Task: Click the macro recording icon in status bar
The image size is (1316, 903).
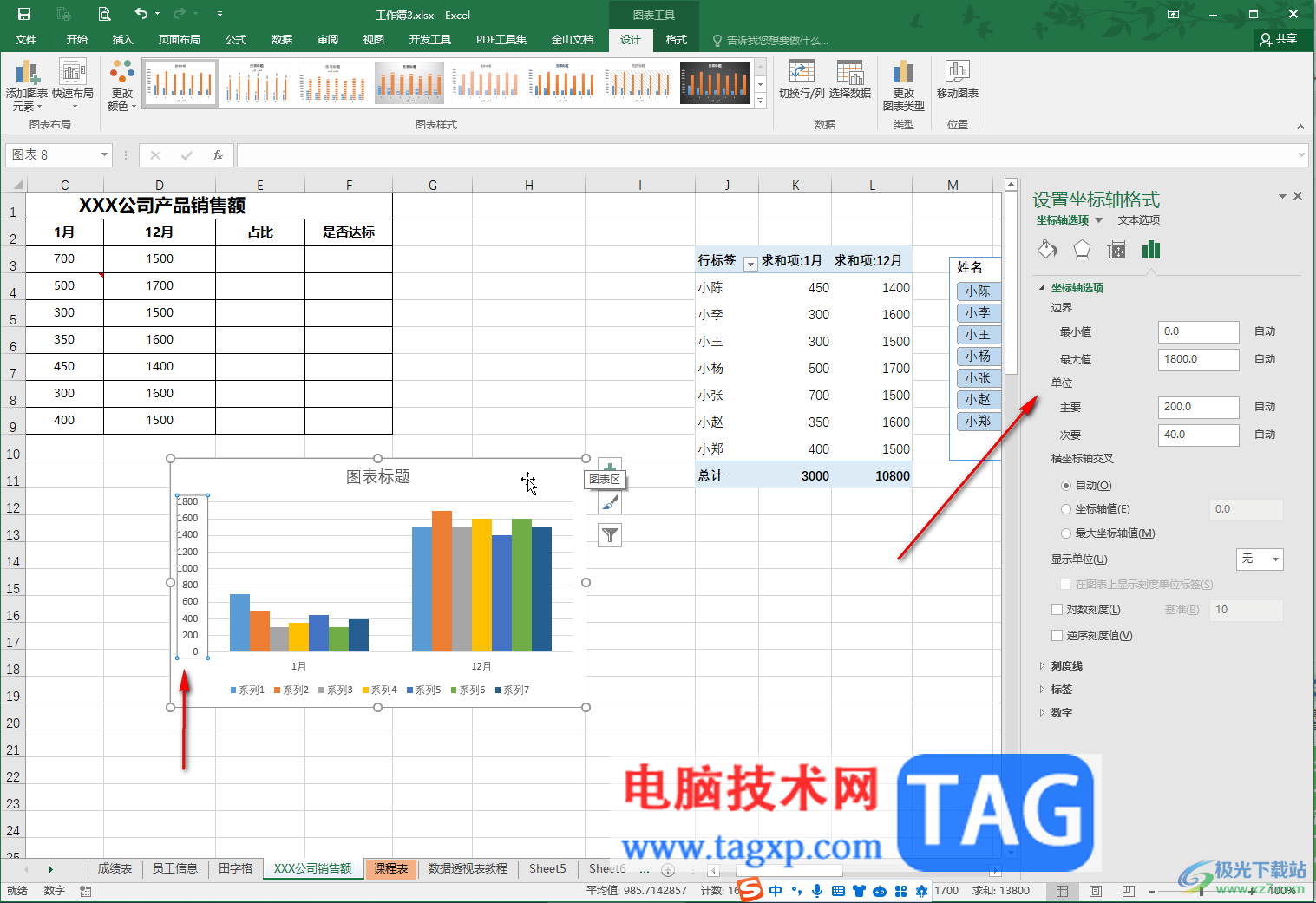Action: [x=86, y=891]
